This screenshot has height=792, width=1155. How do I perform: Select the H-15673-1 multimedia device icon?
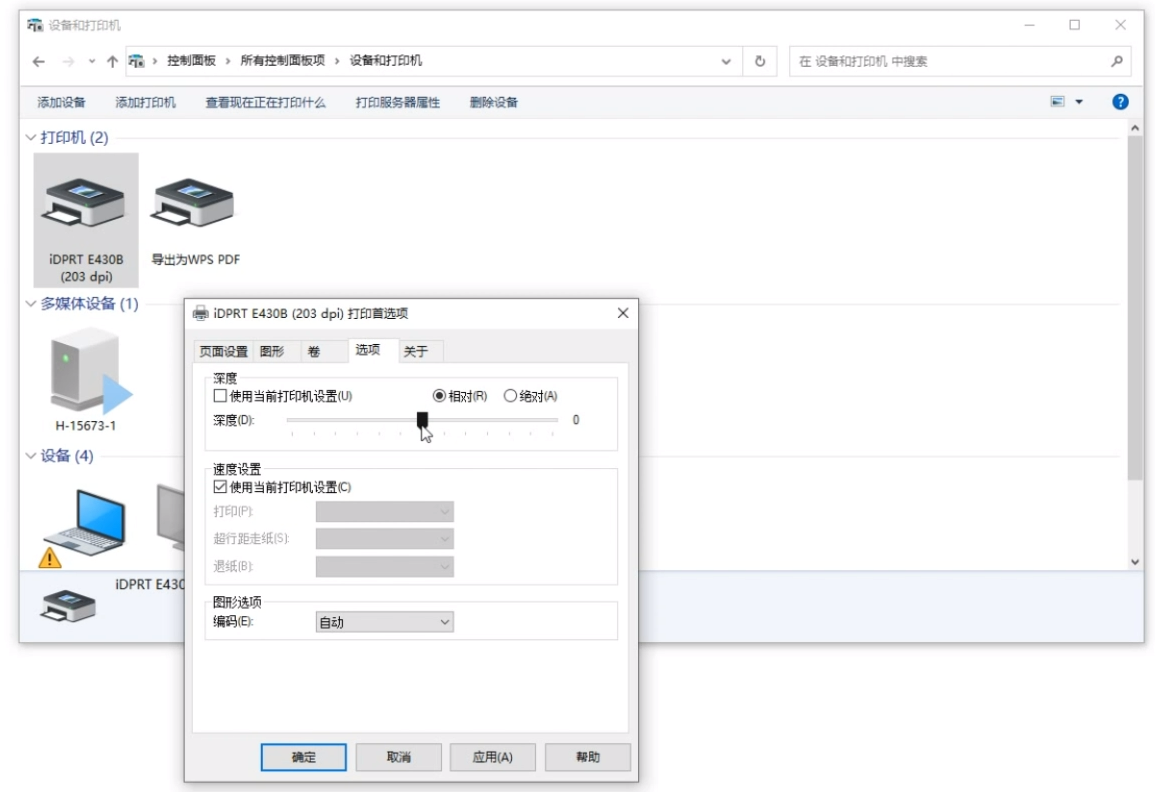pyautogui.click(x=85, y=371)
